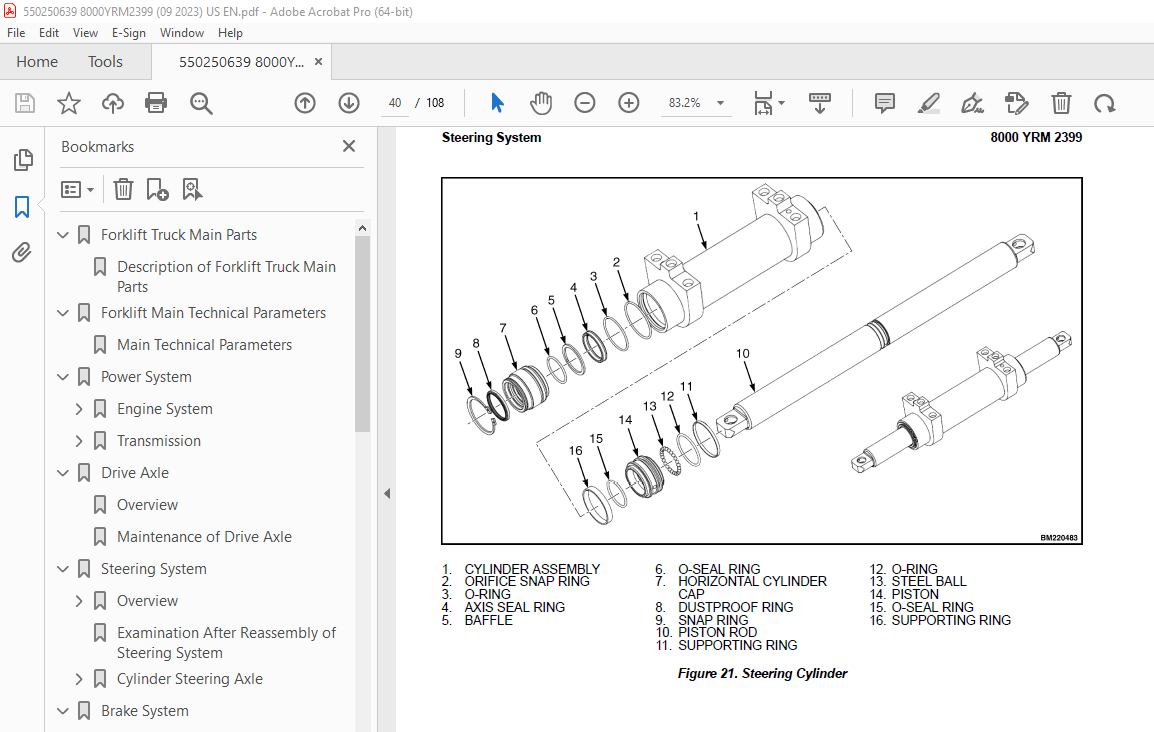Expand the Transmission bookmark
Viewport: 1154px width, 732px height.
[x=79, y=441]
